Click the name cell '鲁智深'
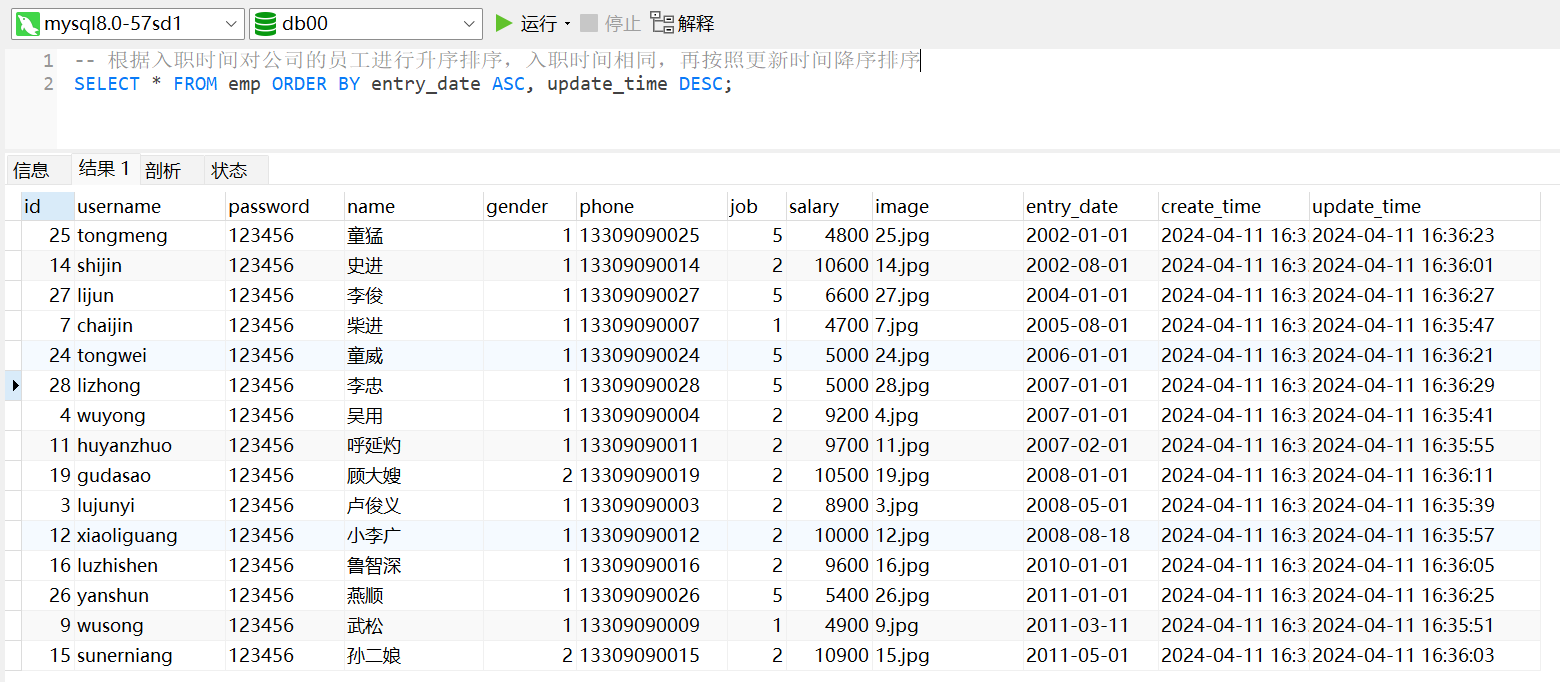This screenshot has width=1560, height=682. tap(413, 566)
